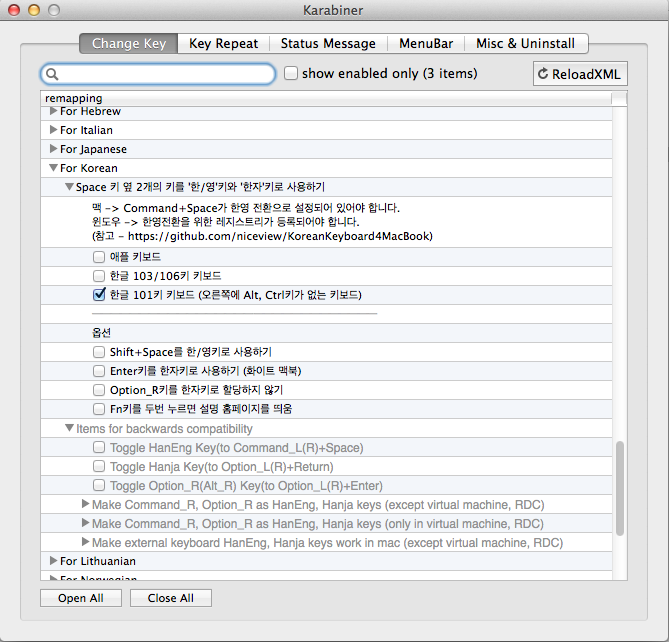Screen dimensions: 669x642
Task: Collapse Items for backwards compatibility
Action: [x=69, y=428]
